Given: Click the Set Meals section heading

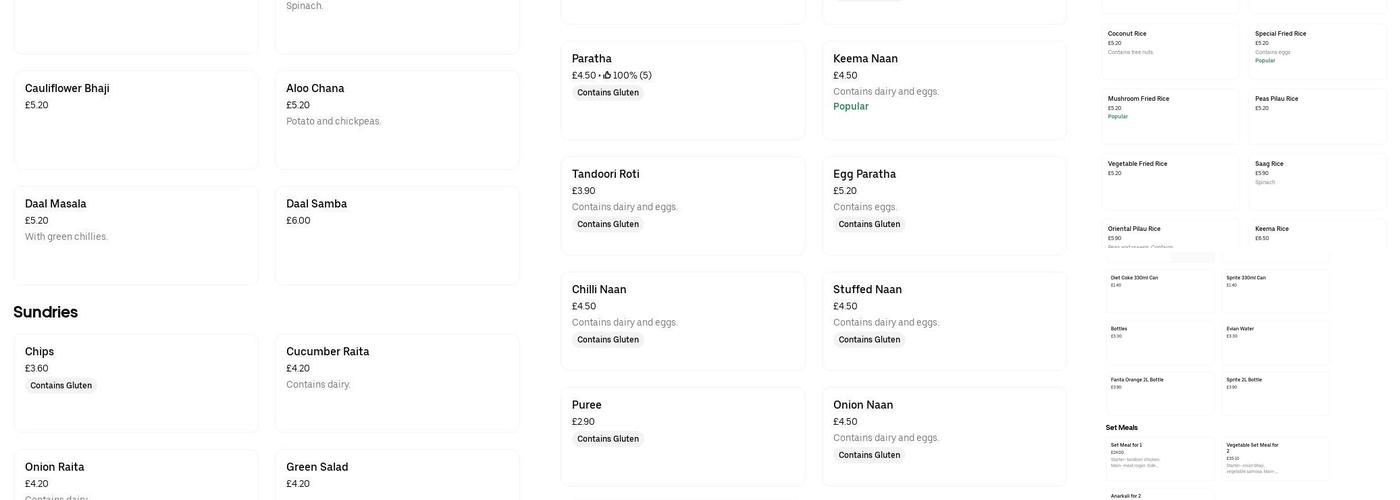Looking at the screenshot, I should click(x=1122, y=428).
